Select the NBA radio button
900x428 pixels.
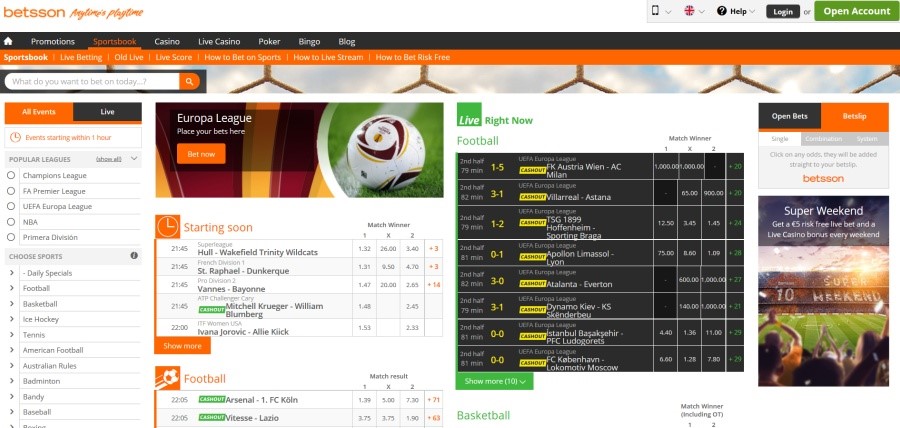point(11,221)
